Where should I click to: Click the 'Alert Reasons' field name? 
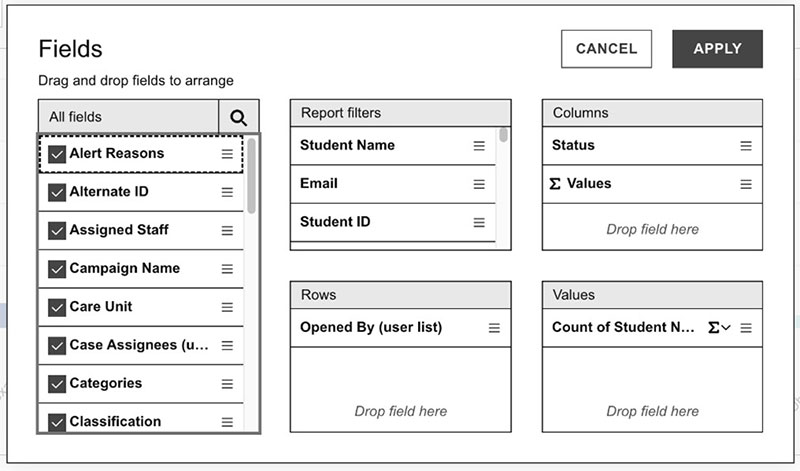[117, 153]
